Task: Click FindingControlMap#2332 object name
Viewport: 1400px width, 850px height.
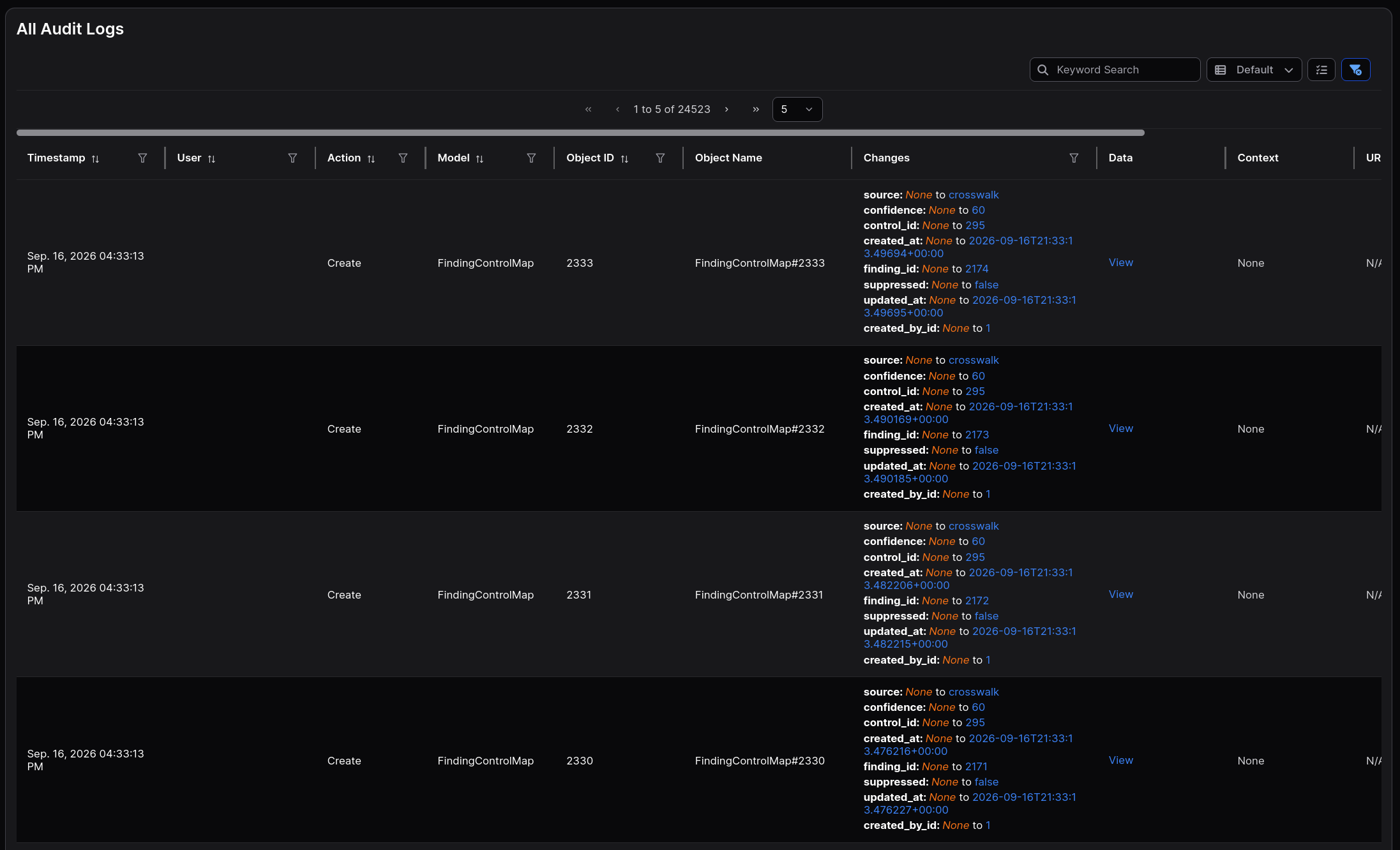Action: click(x=760, y=429)
